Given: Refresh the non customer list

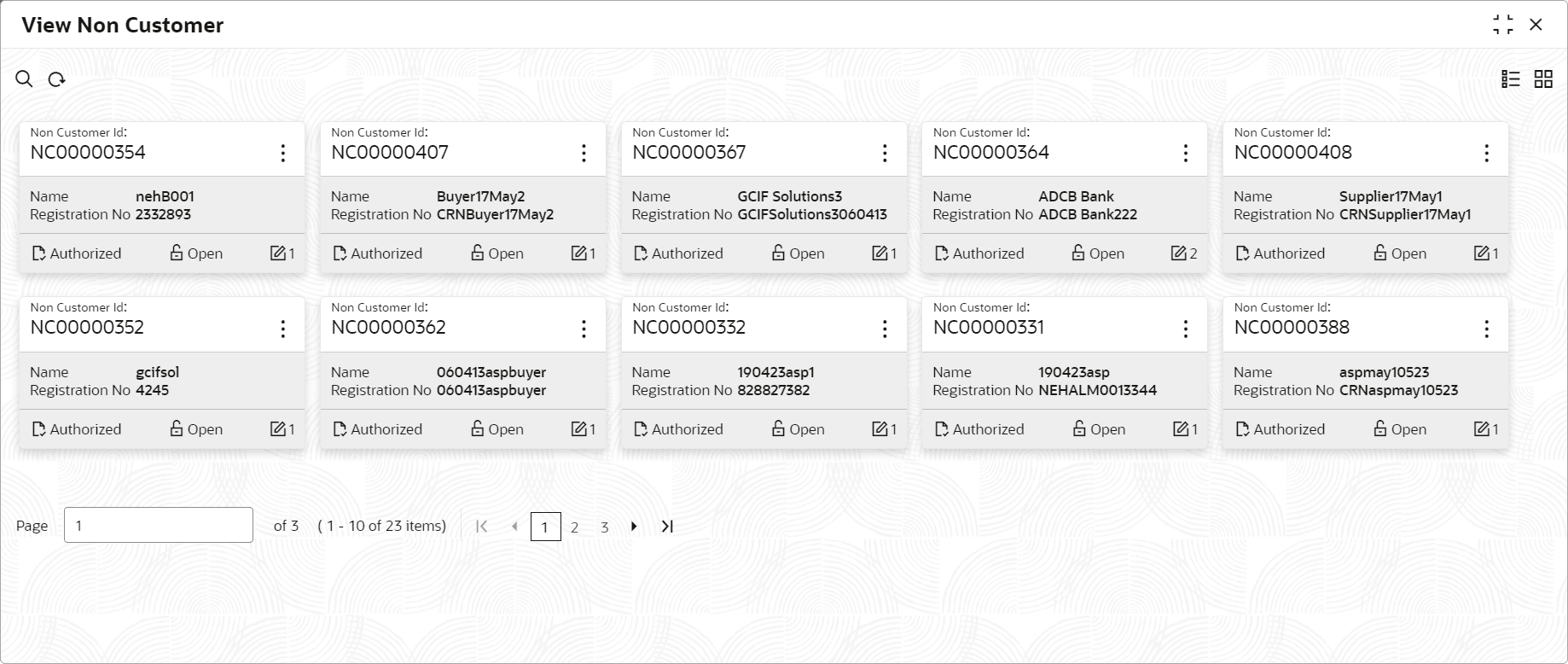Looking at the screenshot, I should click(x=56, y=79).
